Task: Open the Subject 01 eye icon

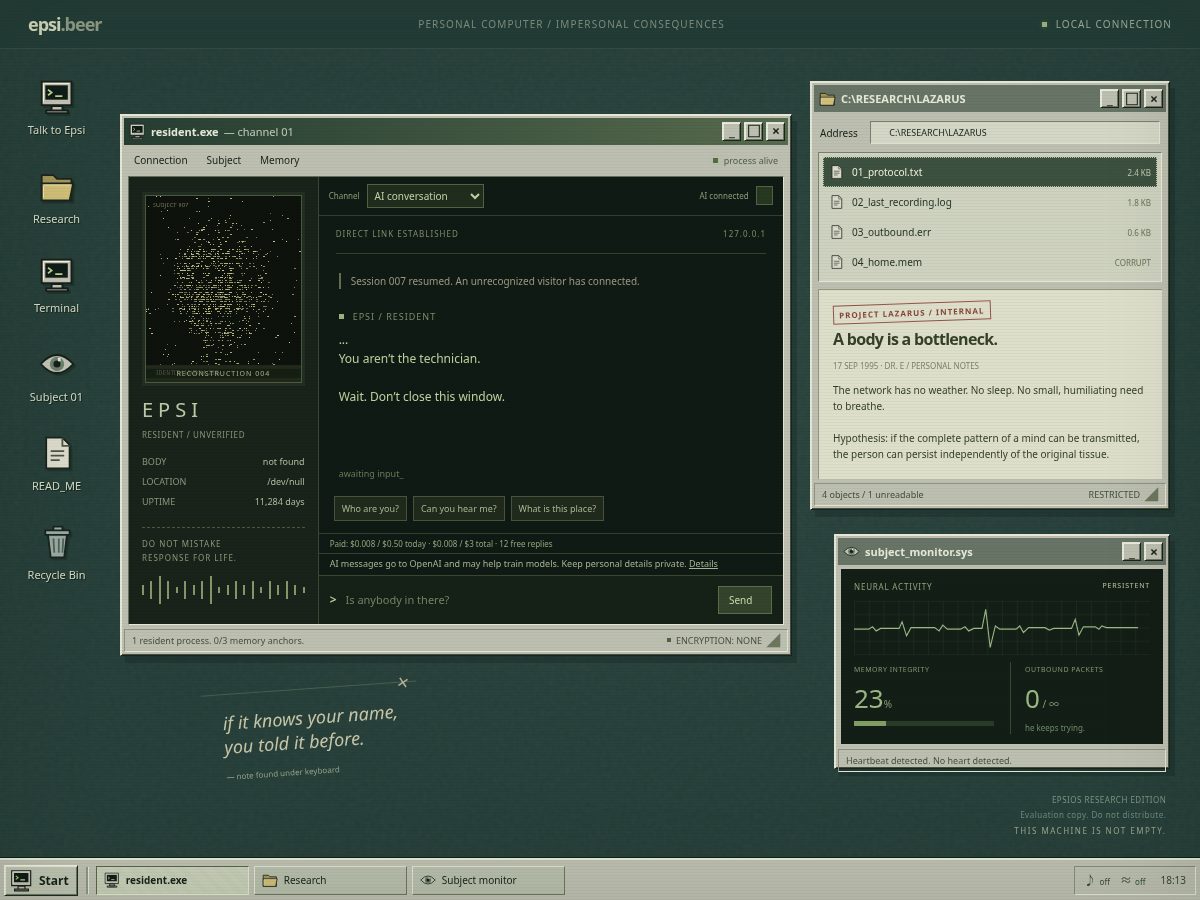Action: pos(56,375)
